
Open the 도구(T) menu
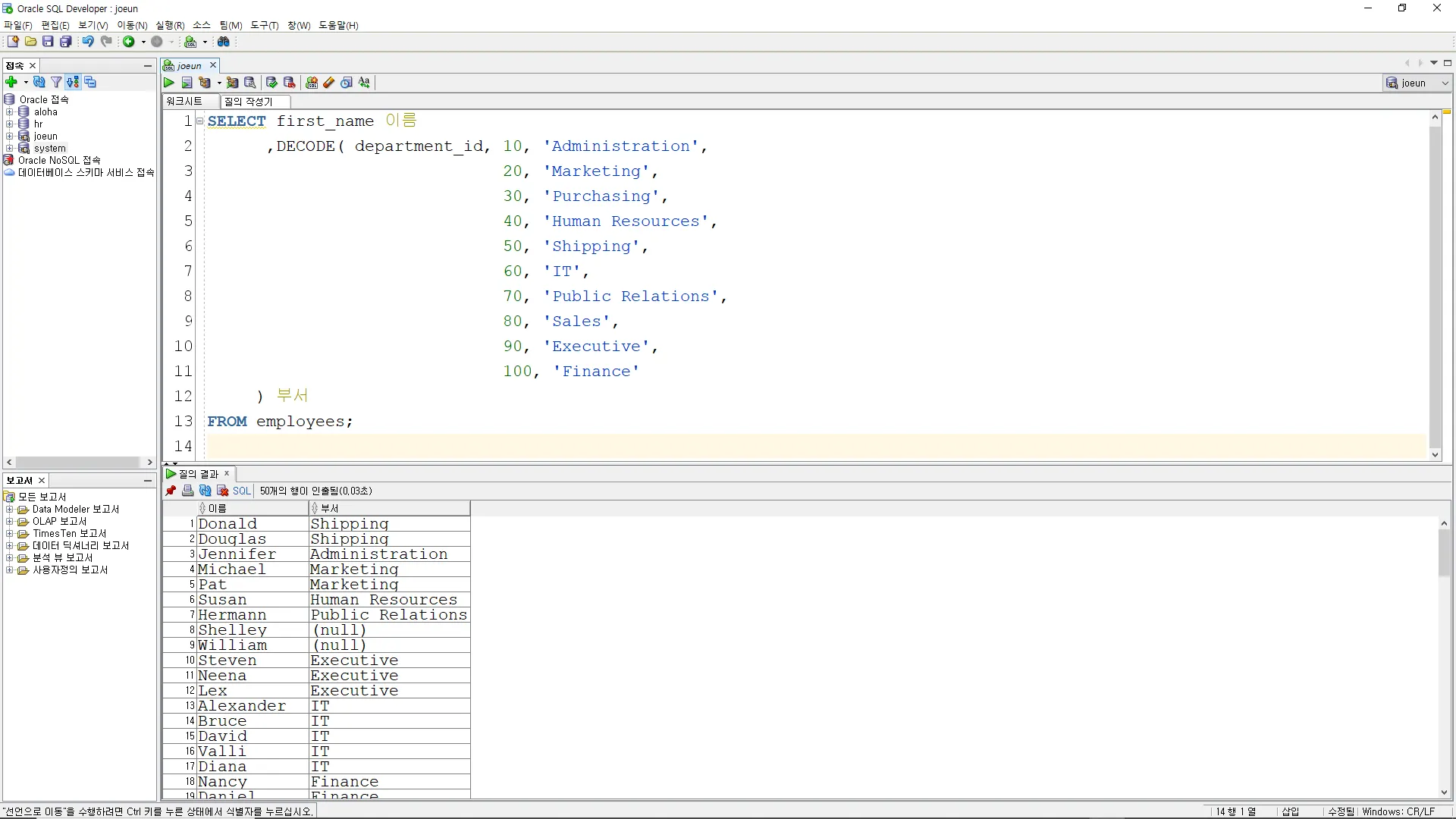click(x=265, y=25)
